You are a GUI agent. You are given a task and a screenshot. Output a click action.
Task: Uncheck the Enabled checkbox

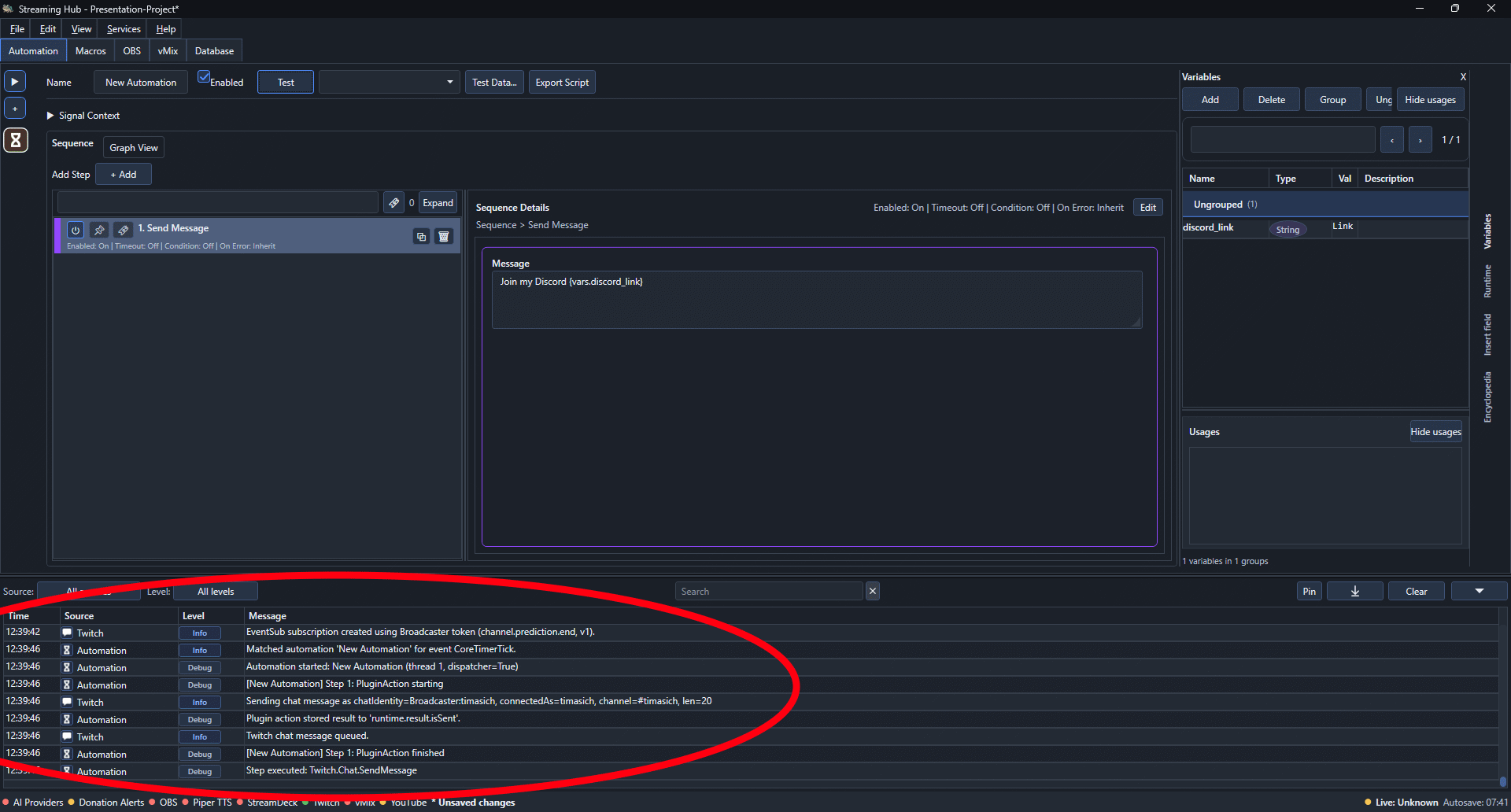[x=204, y=77]
